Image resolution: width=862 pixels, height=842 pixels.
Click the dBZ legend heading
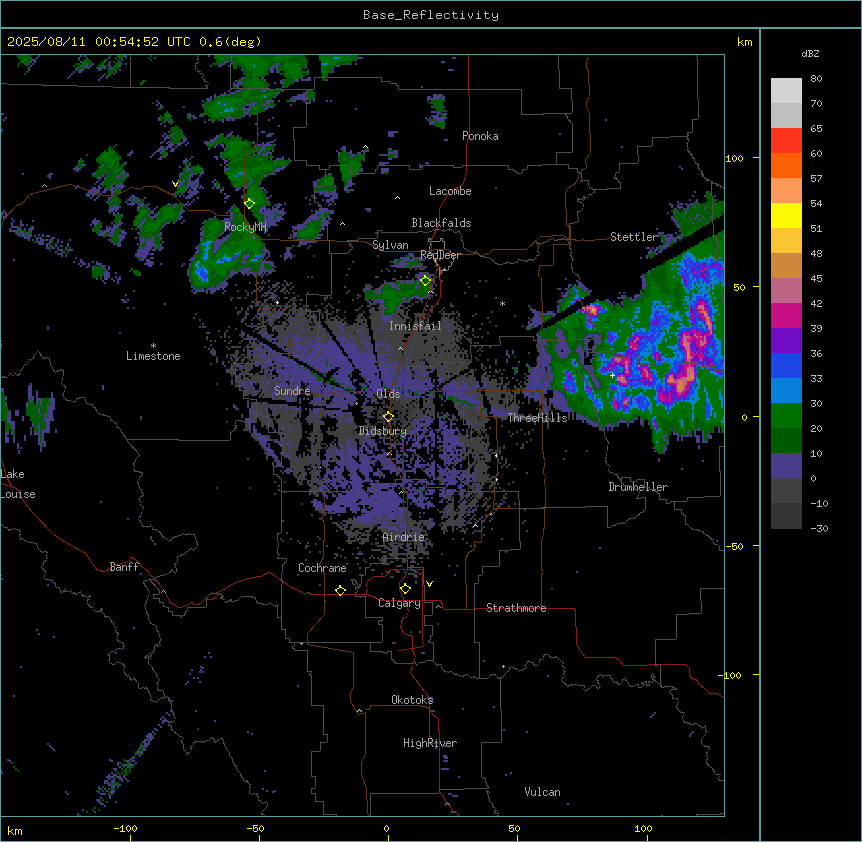810,54
